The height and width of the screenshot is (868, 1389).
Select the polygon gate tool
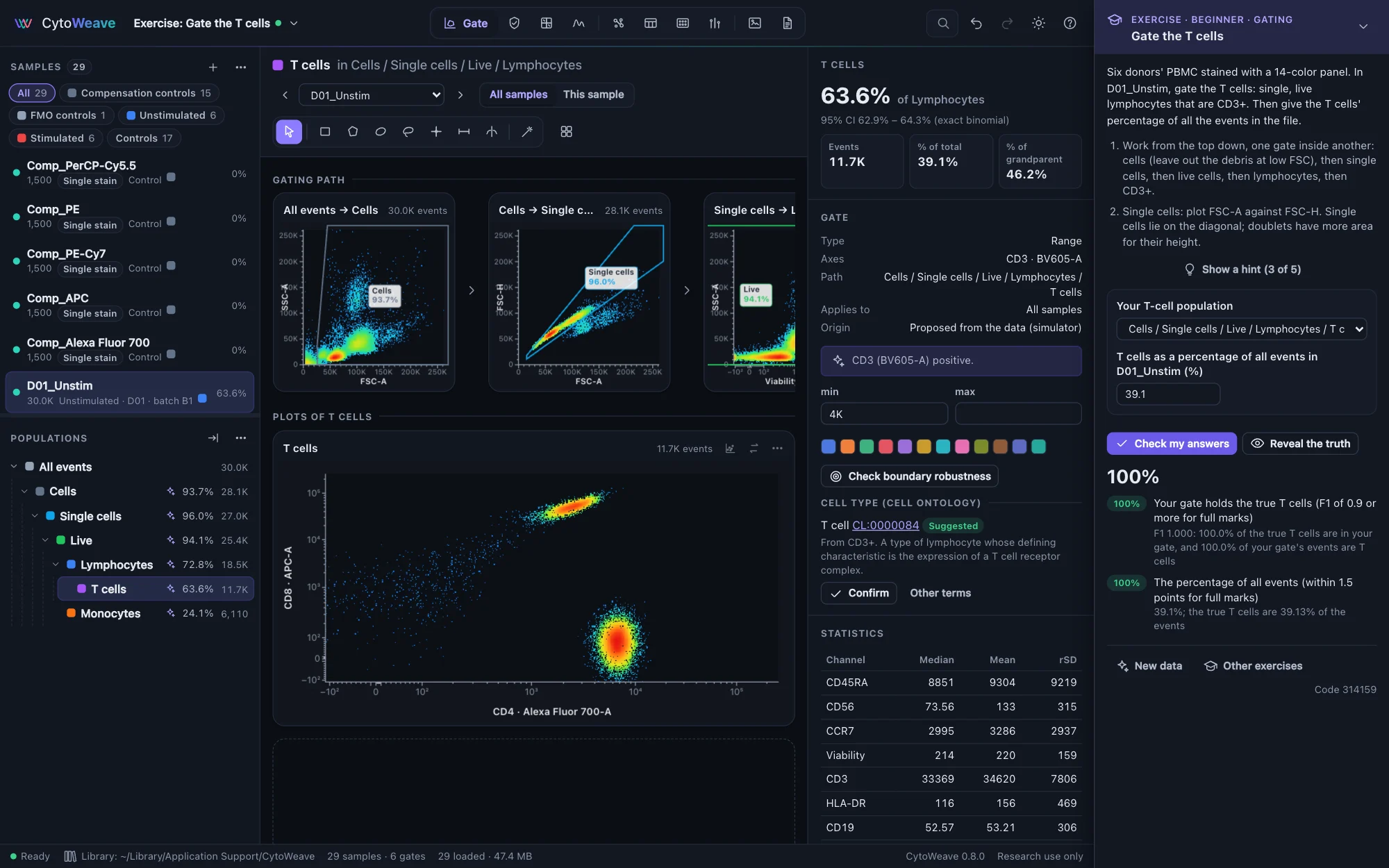[x=353, y=131]
